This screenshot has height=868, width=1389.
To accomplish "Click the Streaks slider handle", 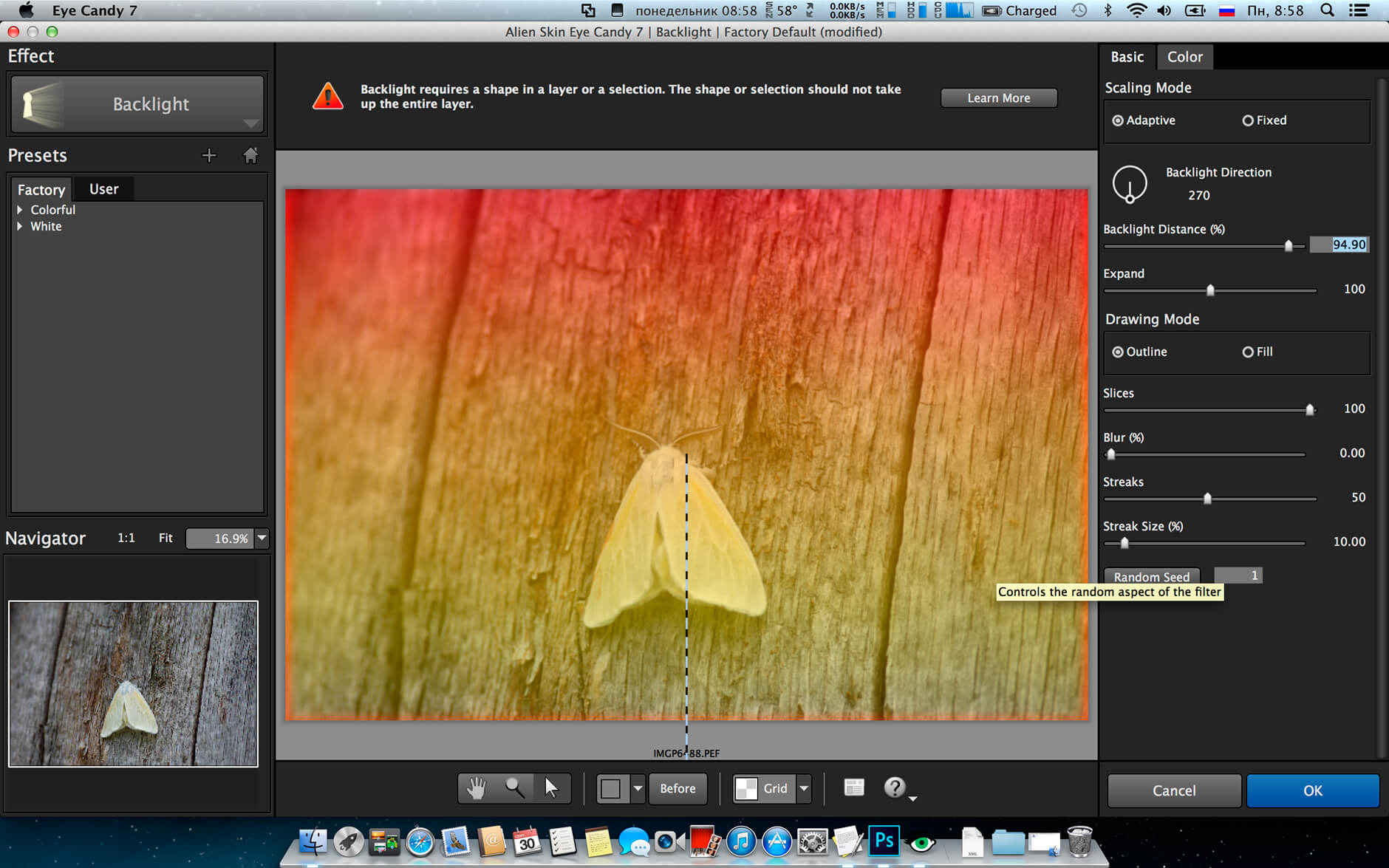I will 1207,499.
